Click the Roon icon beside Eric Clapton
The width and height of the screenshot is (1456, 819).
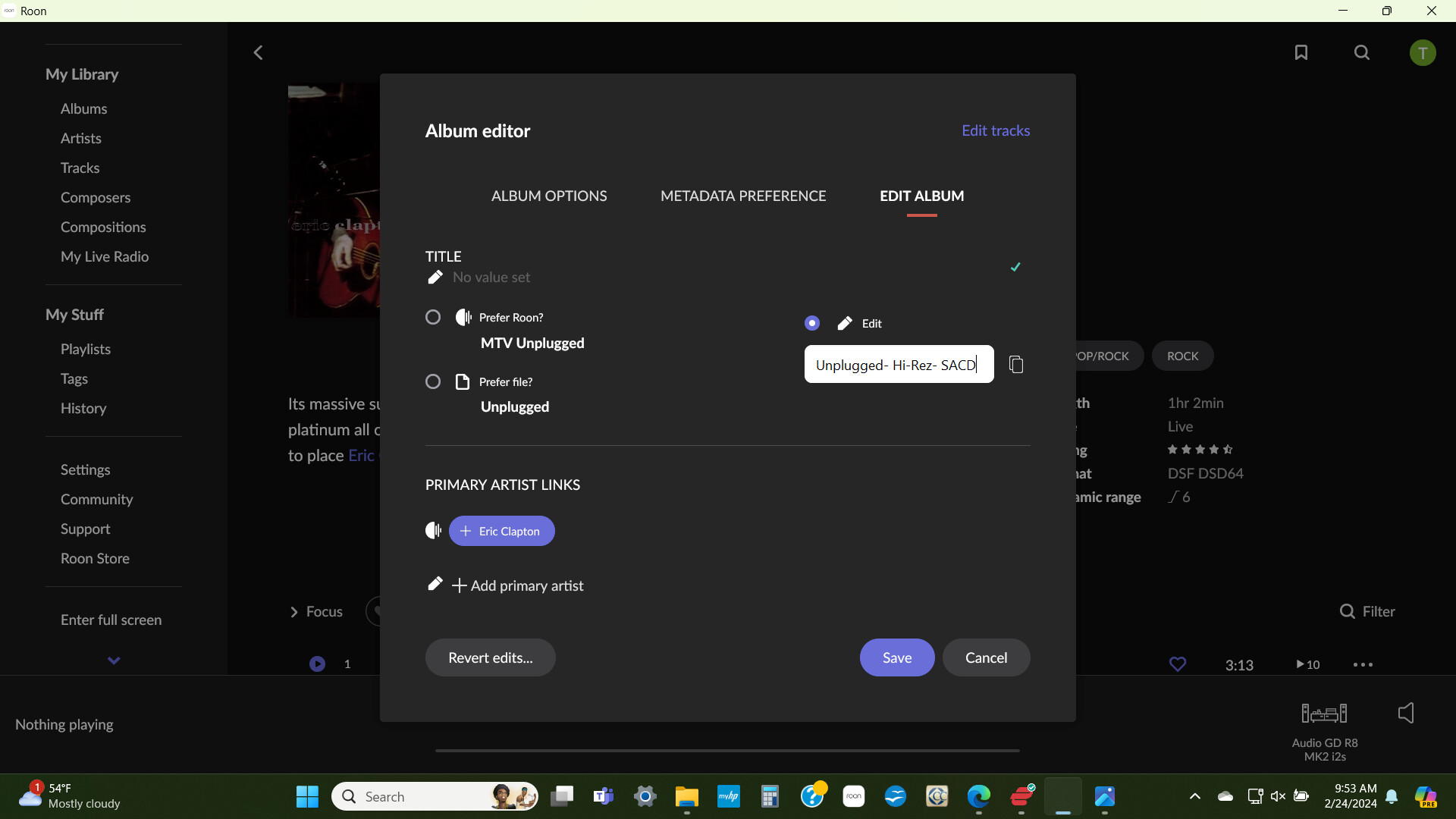point(433,531)
